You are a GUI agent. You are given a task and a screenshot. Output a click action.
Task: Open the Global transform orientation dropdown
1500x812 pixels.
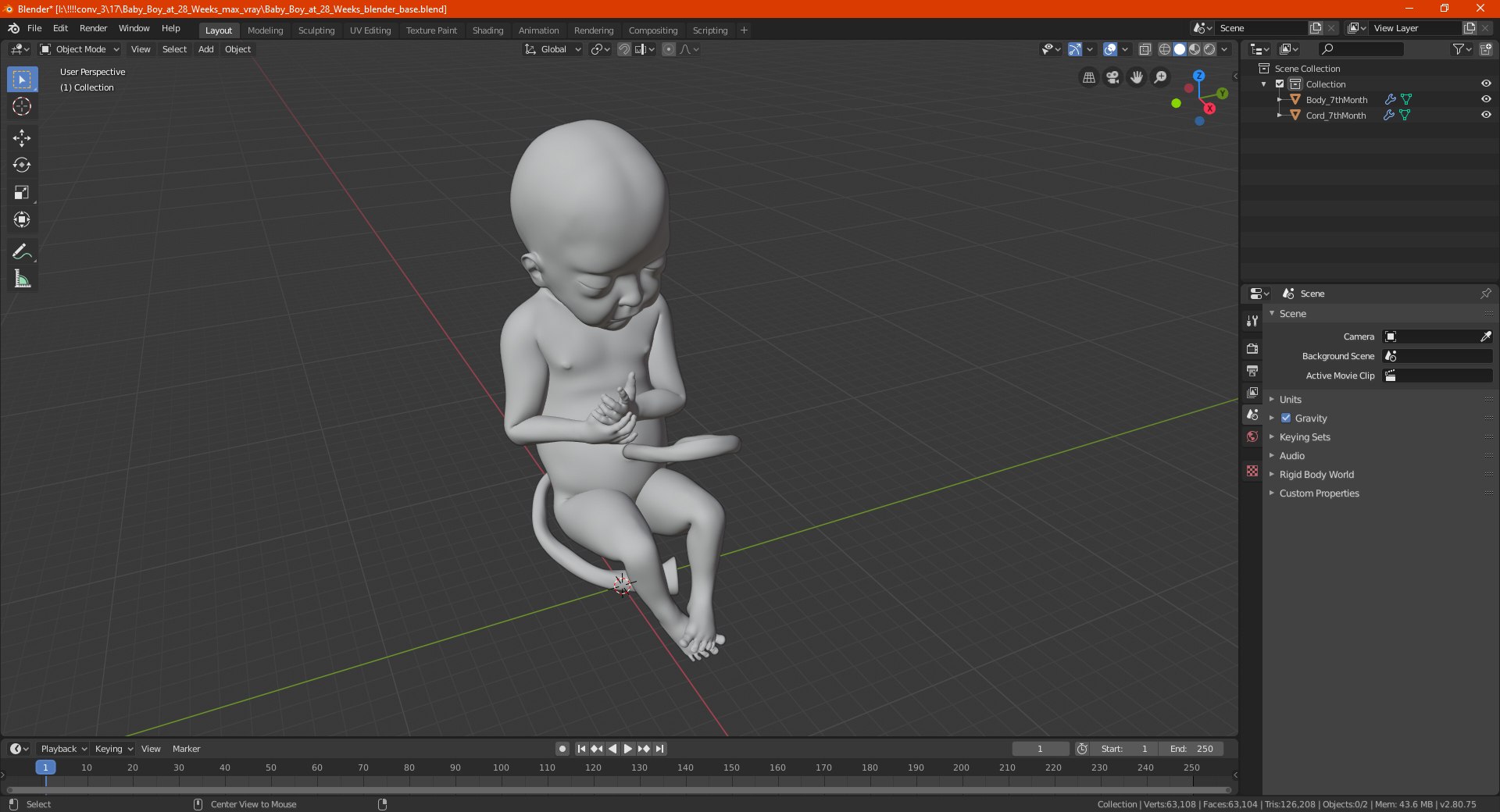pos(553,49)
